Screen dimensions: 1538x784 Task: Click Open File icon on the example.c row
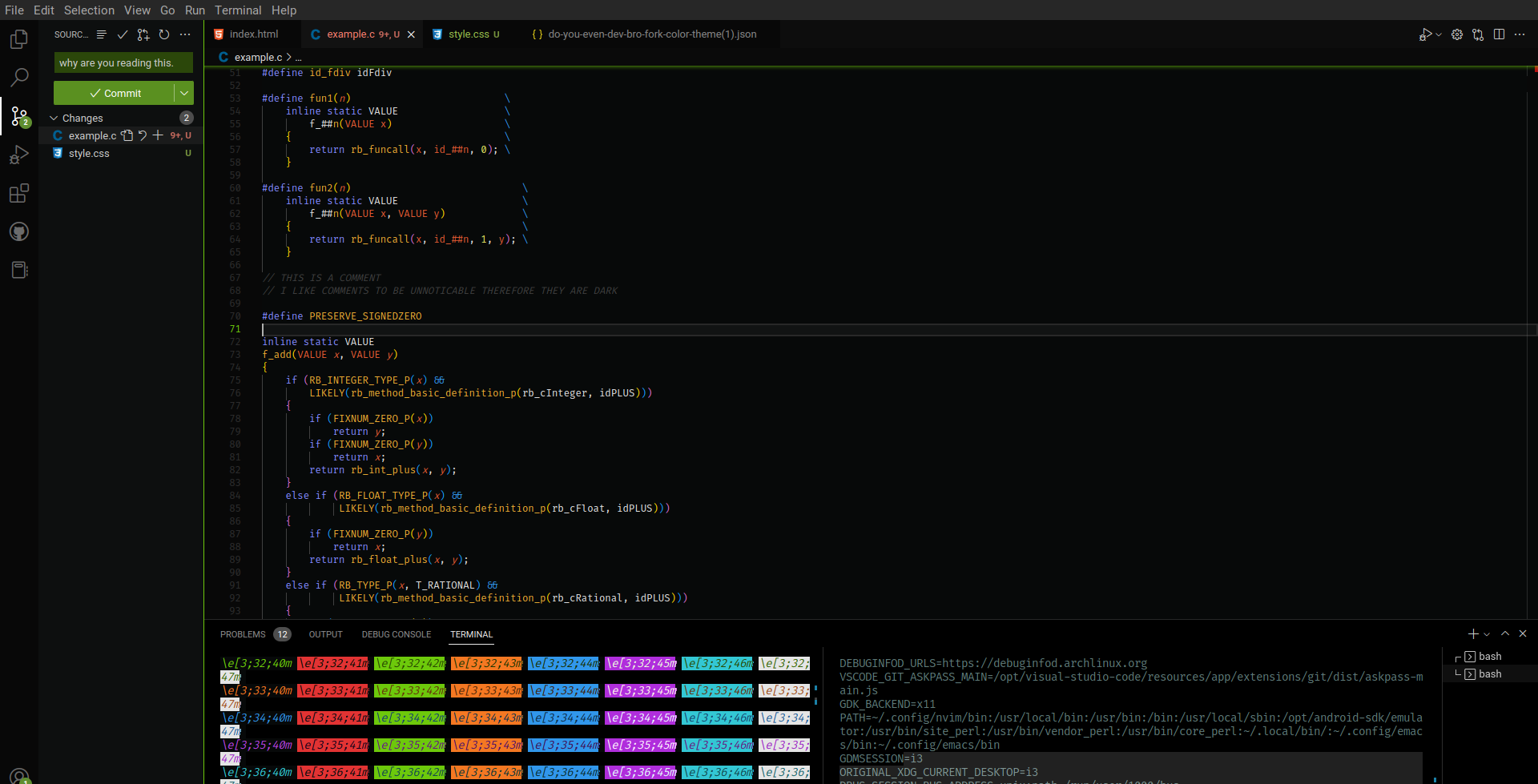tap(127, 135)
